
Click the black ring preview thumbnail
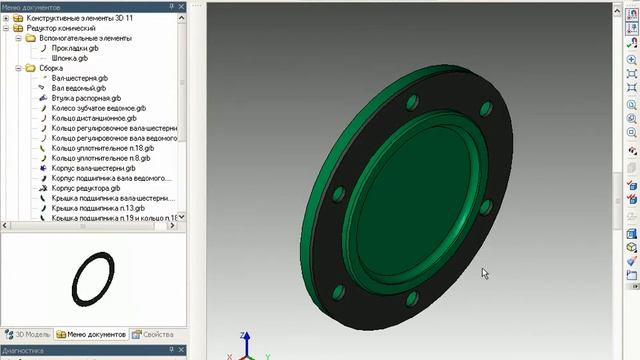click(x=93, y=279)
